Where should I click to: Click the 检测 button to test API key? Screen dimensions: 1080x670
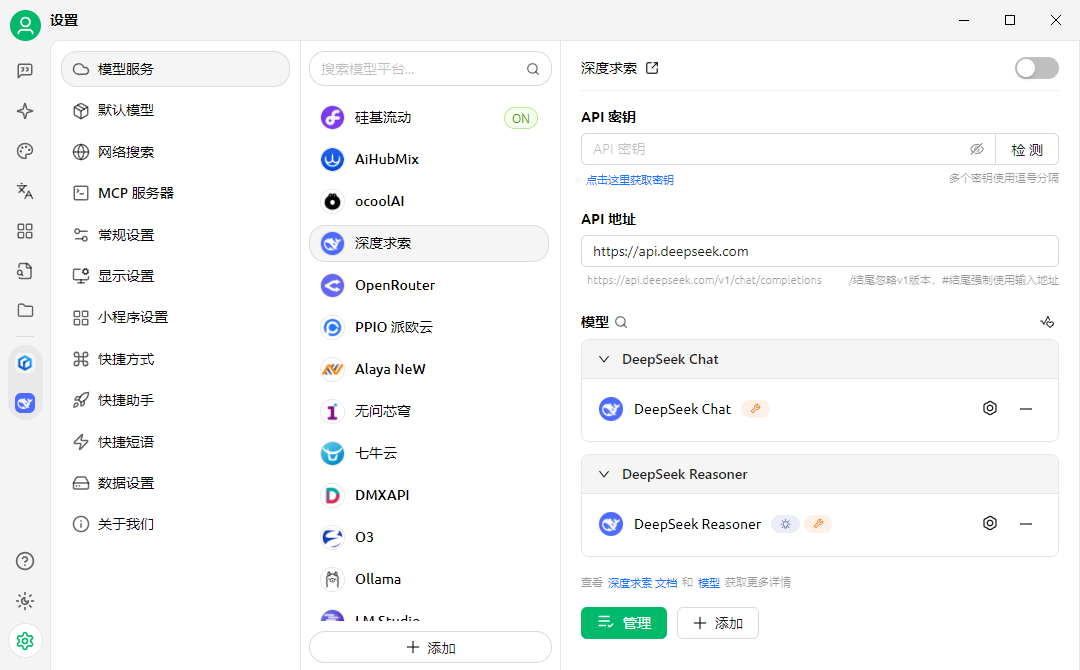pos(1027,149)
